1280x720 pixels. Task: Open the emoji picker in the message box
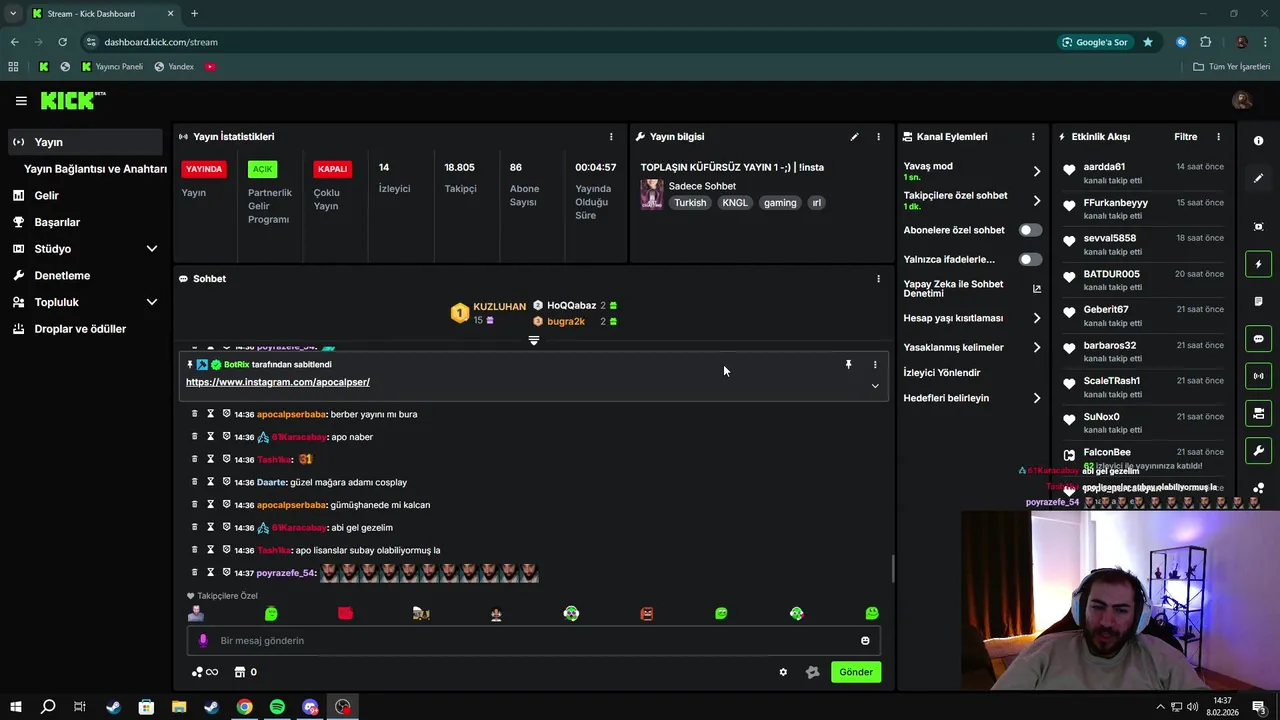pos(865,641)
